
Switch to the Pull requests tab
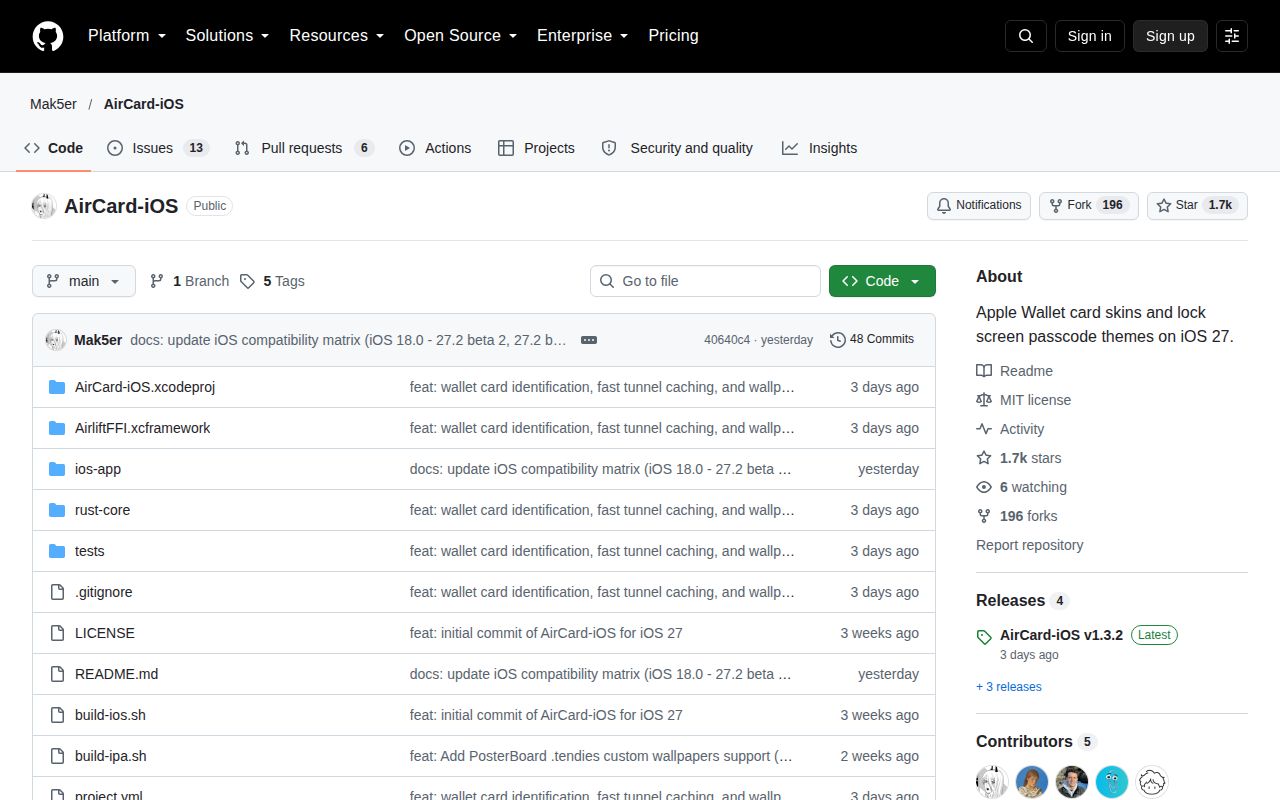(304, 148)
